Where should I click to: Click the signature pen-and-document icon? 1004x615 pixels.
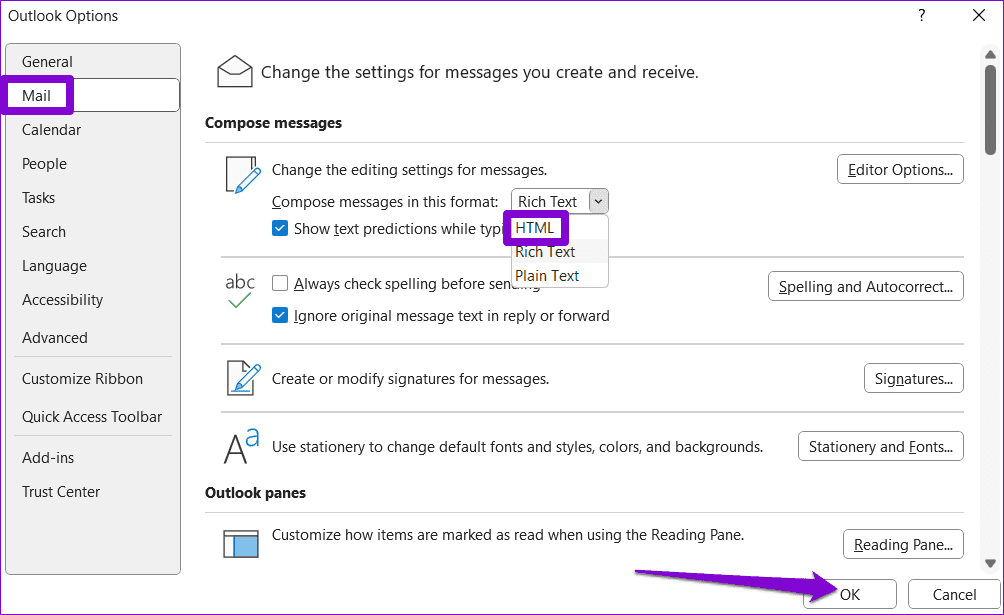coord(243,378)
